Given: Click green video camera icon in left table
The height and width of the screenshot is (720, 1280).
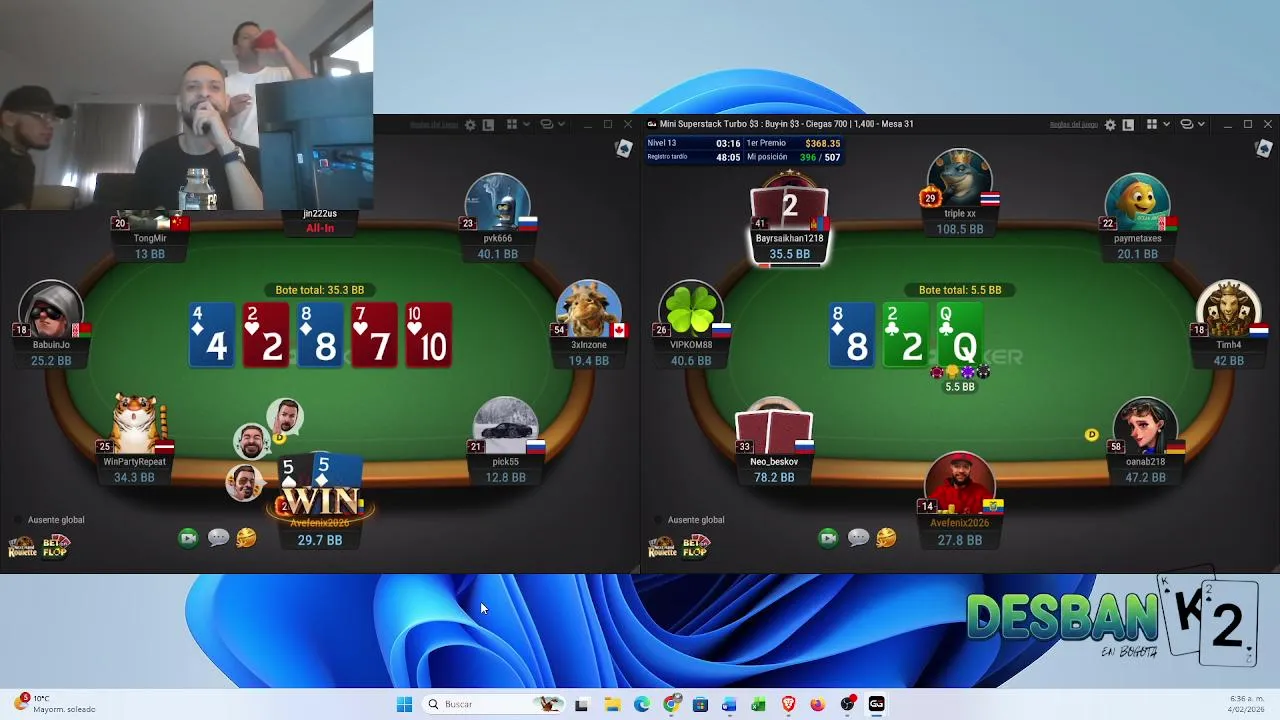Looking at the screenshot, I should 188,538.
